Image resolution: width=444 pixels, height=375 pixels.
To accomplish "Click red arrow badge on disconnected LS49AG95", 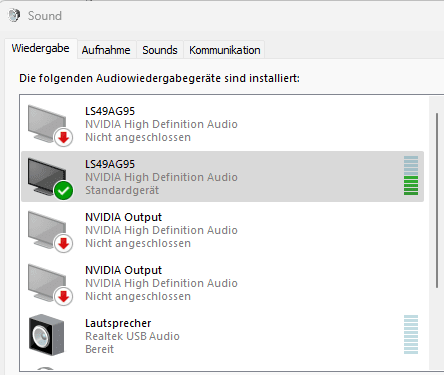I will (63, 137).
